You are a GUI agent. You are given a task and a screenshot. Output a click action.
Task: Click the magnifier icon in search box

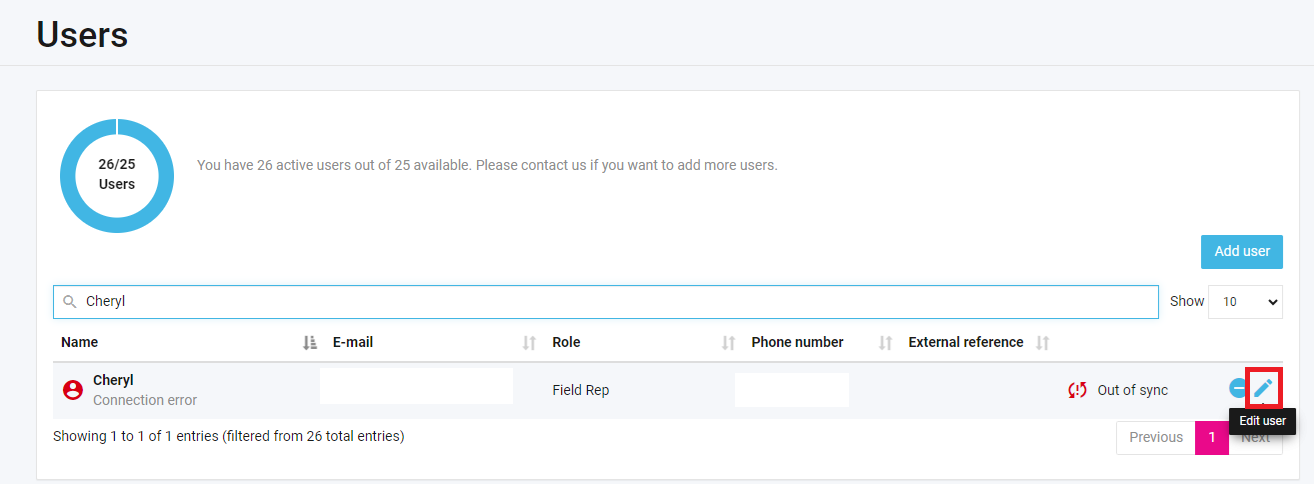pos(69,301)
